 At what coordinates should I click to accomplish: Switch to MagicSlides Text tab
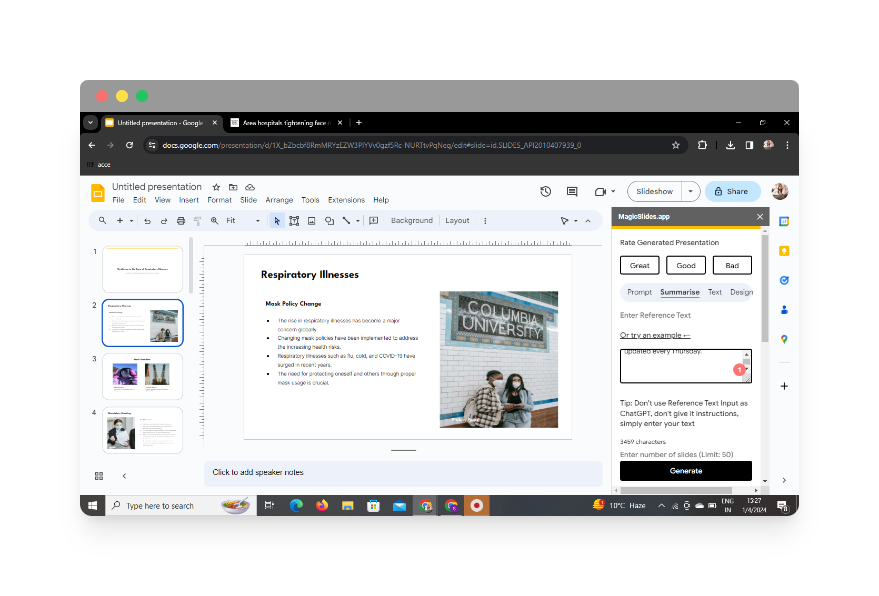pyautogui.click(x=715, y=292)
